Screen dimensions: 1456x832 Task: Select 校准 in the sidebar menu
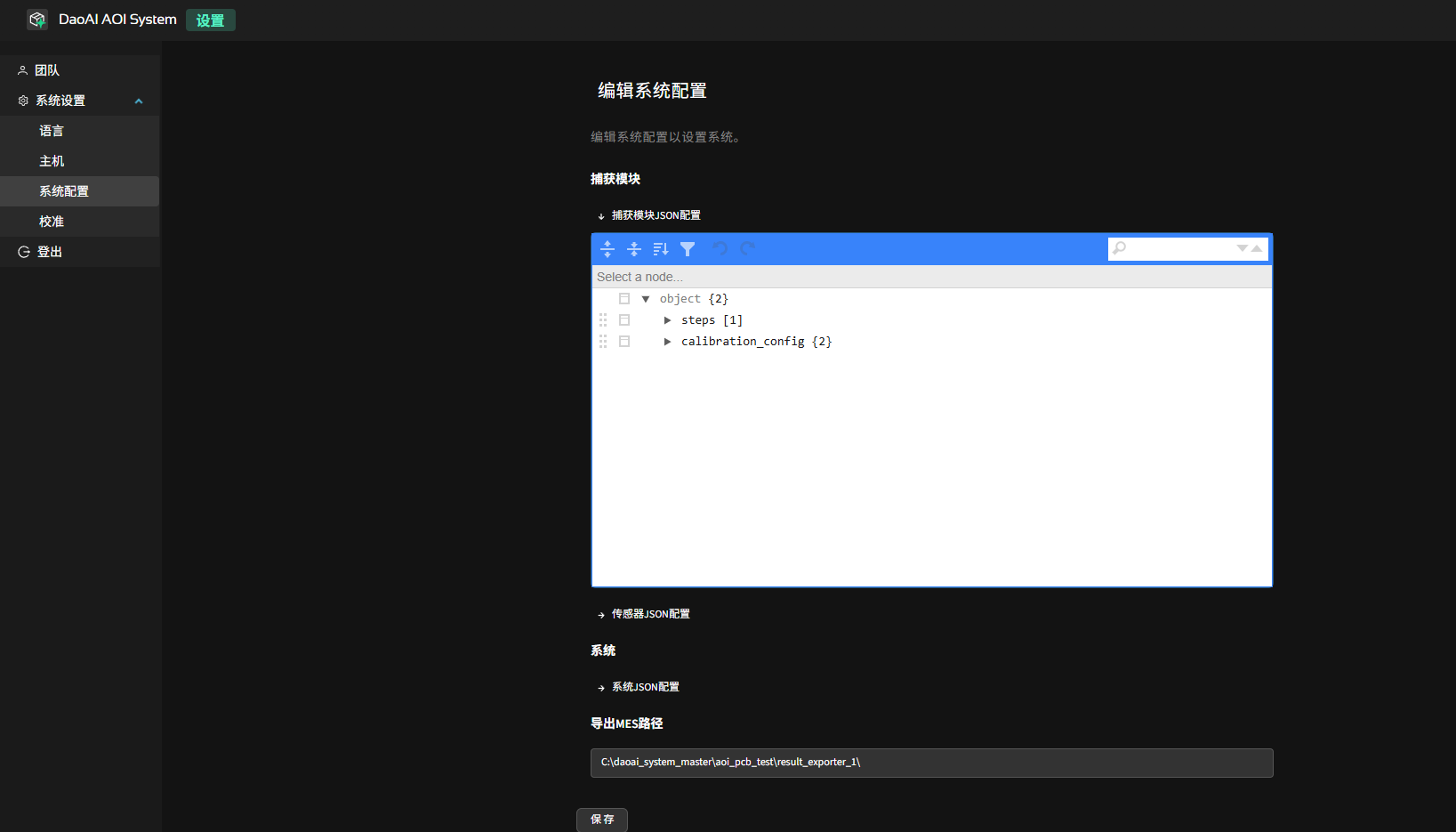[x=52, y=222]
